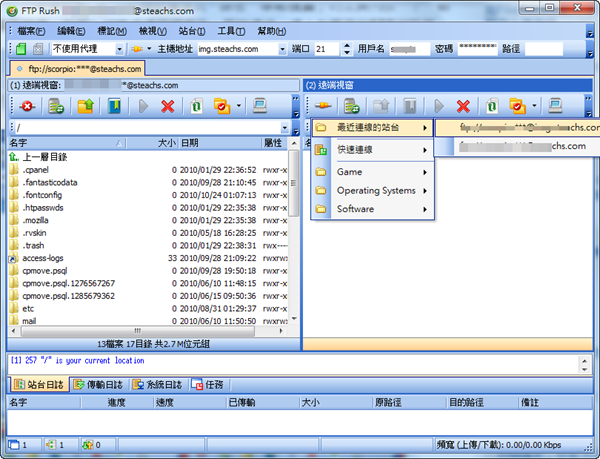Open the 站台(I) menu
The width and height of the screenshot is (600, 459).
click(x=192, y=31)
